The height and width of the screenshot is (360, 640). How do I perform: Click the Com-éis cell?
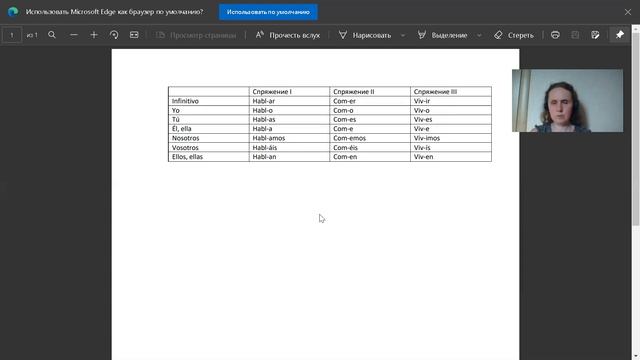(370, 147)
